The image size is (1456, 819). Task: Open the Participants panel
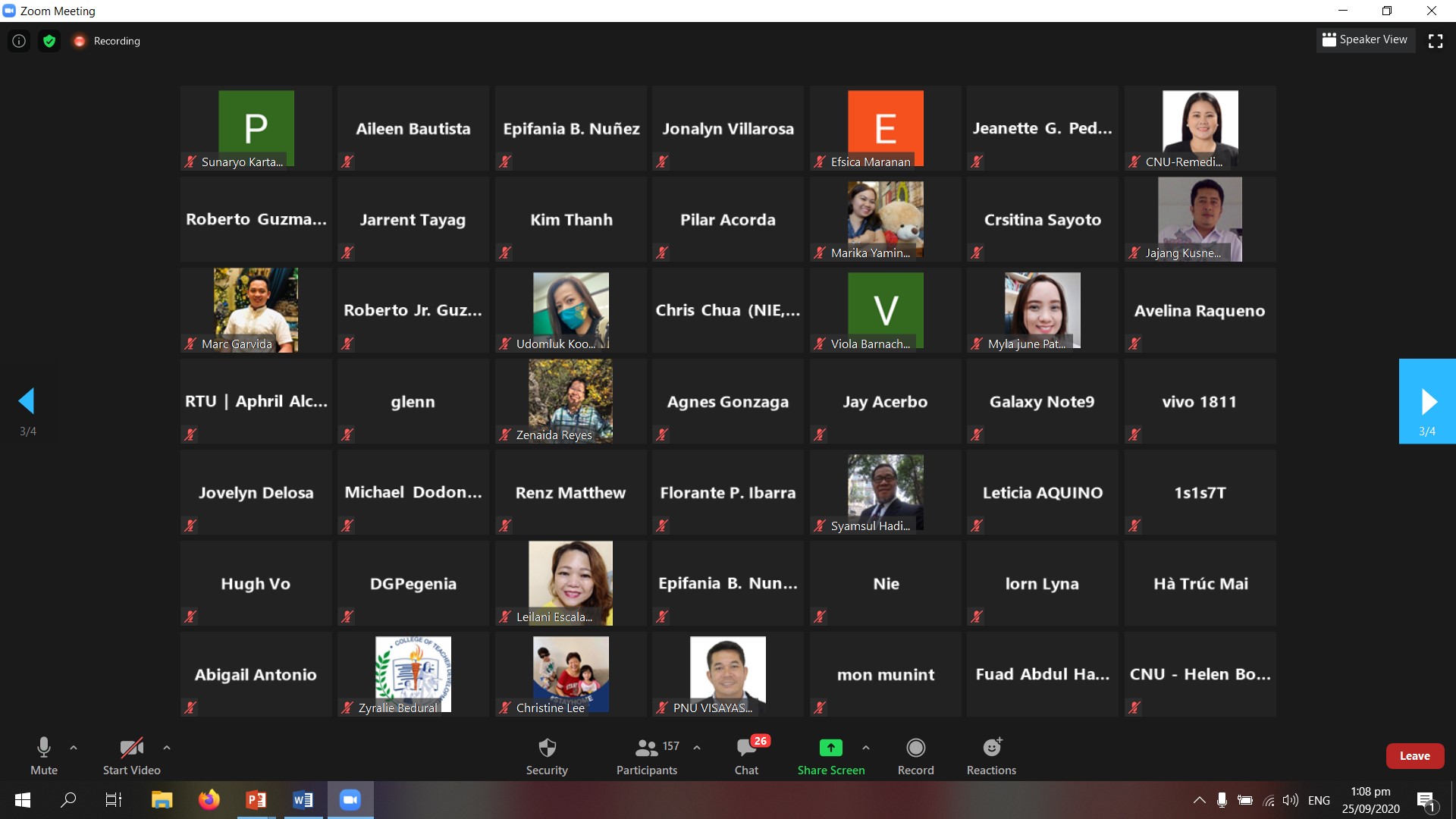pyautogui.click(x=647, y=748)
